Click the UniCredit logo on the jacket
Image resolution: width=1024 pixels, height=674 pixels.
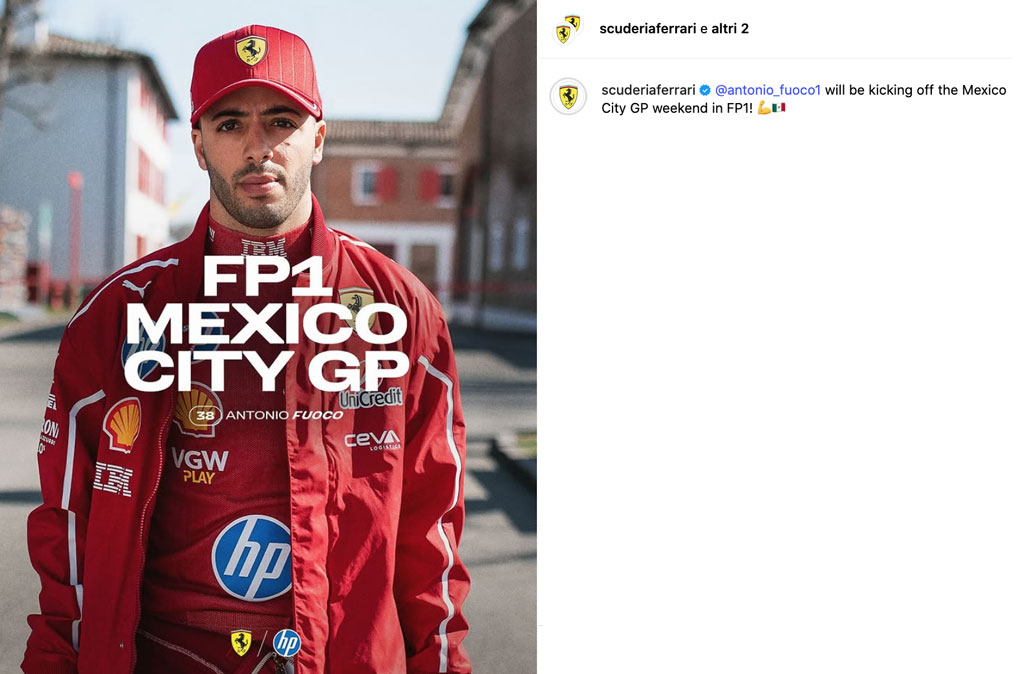point(370,398)
